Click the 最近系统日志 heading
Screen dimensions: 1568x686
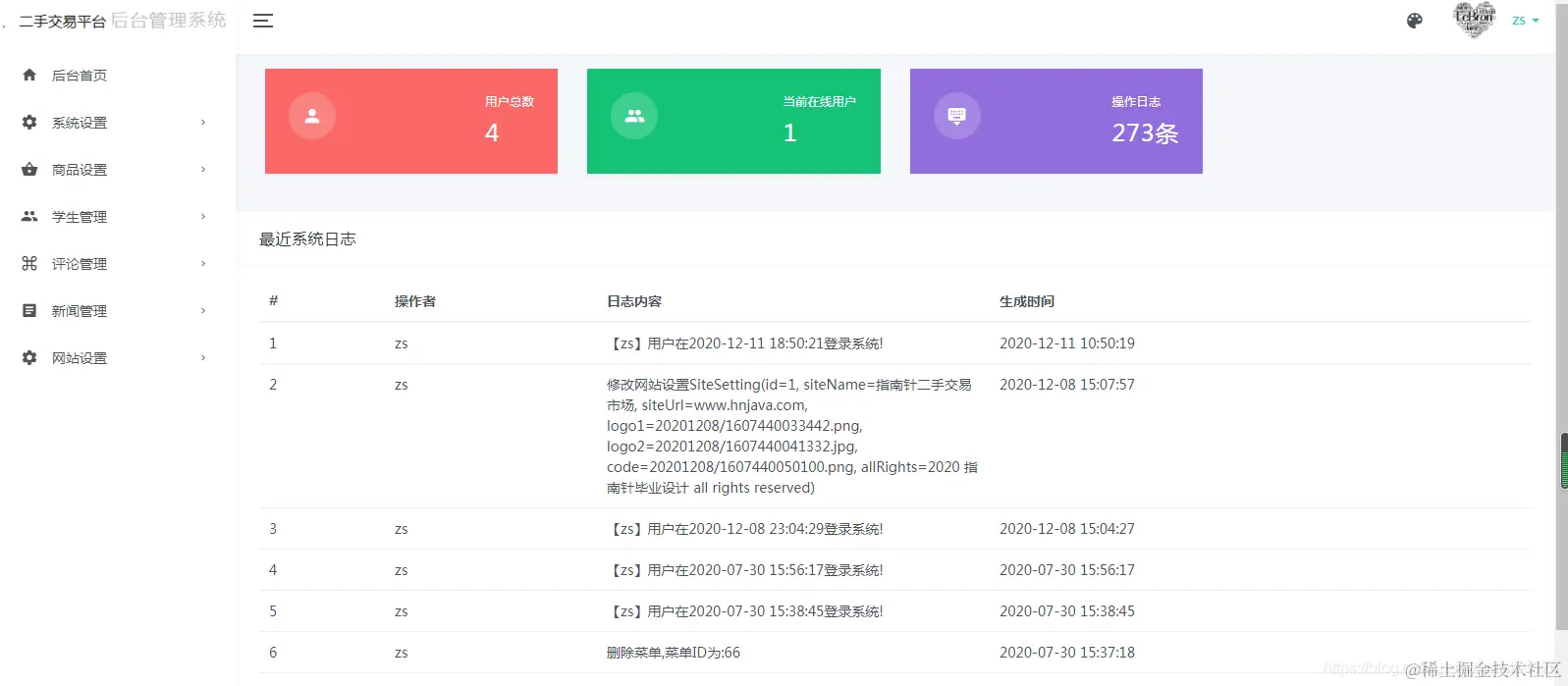coord(307,238)
